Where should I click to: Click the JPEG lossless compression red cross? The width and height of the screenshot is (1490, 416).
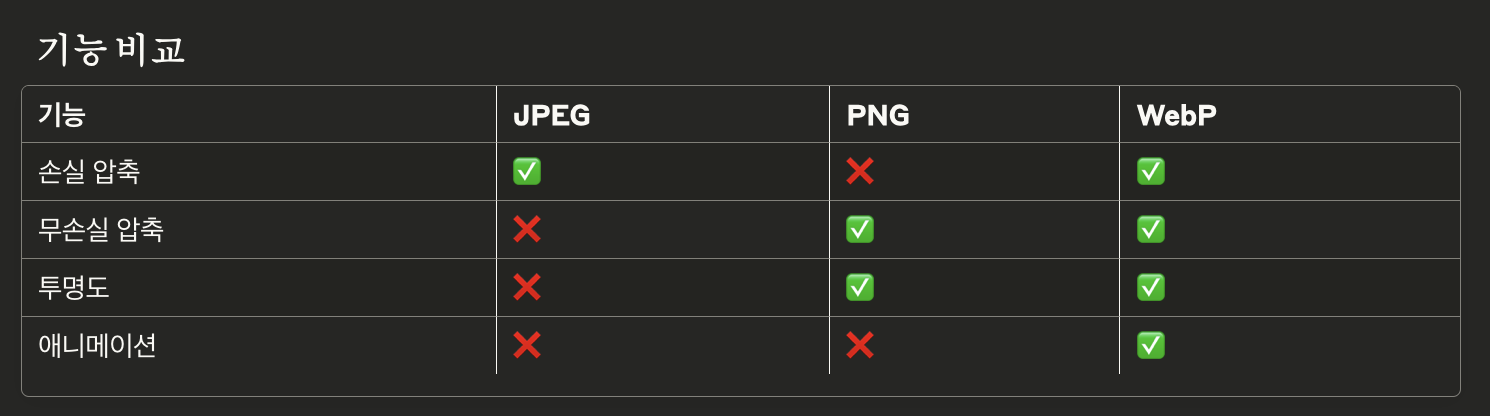point(527,230)
